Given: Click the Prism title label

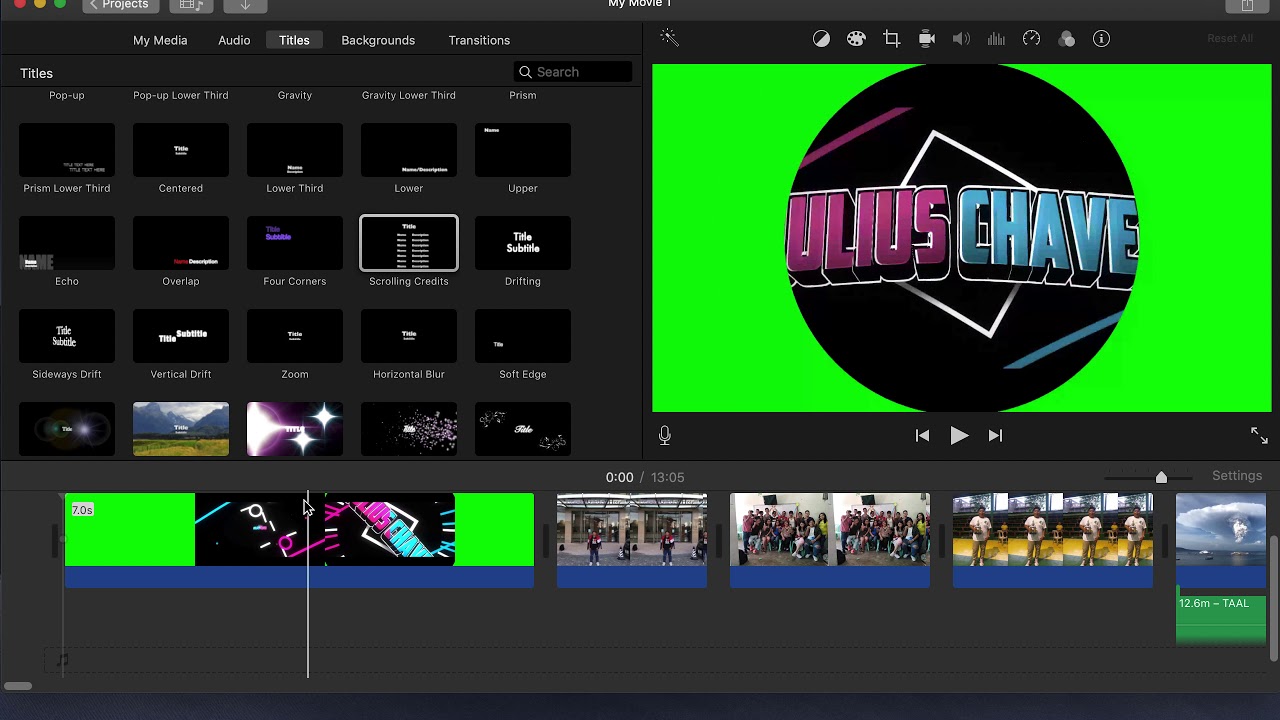Looking at the screenshot, I should click(x=523, y=95).
